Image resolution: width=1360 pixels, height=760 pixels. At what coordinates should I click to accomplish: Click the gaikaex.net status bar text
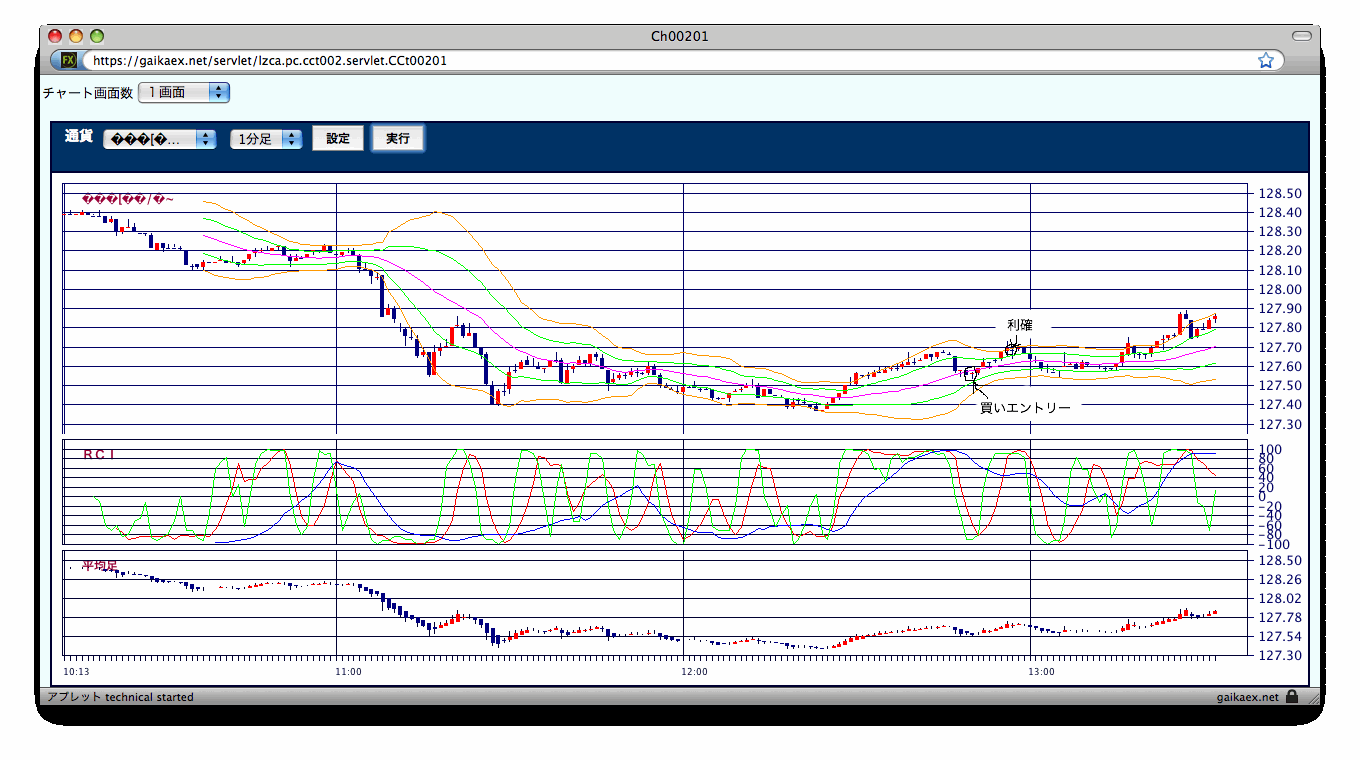pos(1247,697)
